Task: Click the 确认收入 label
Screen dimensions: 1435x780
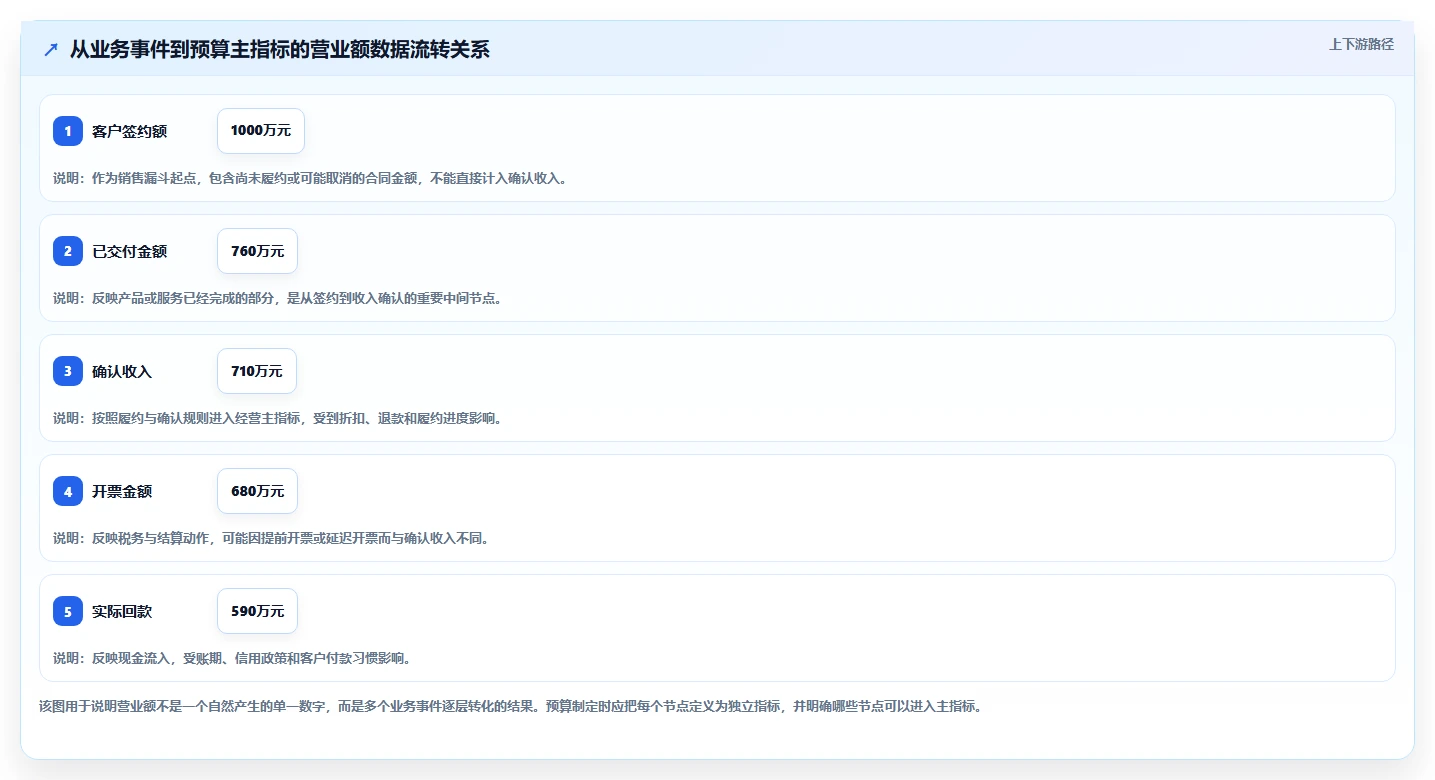Action: pyautogui.click(x=122, y=371)
